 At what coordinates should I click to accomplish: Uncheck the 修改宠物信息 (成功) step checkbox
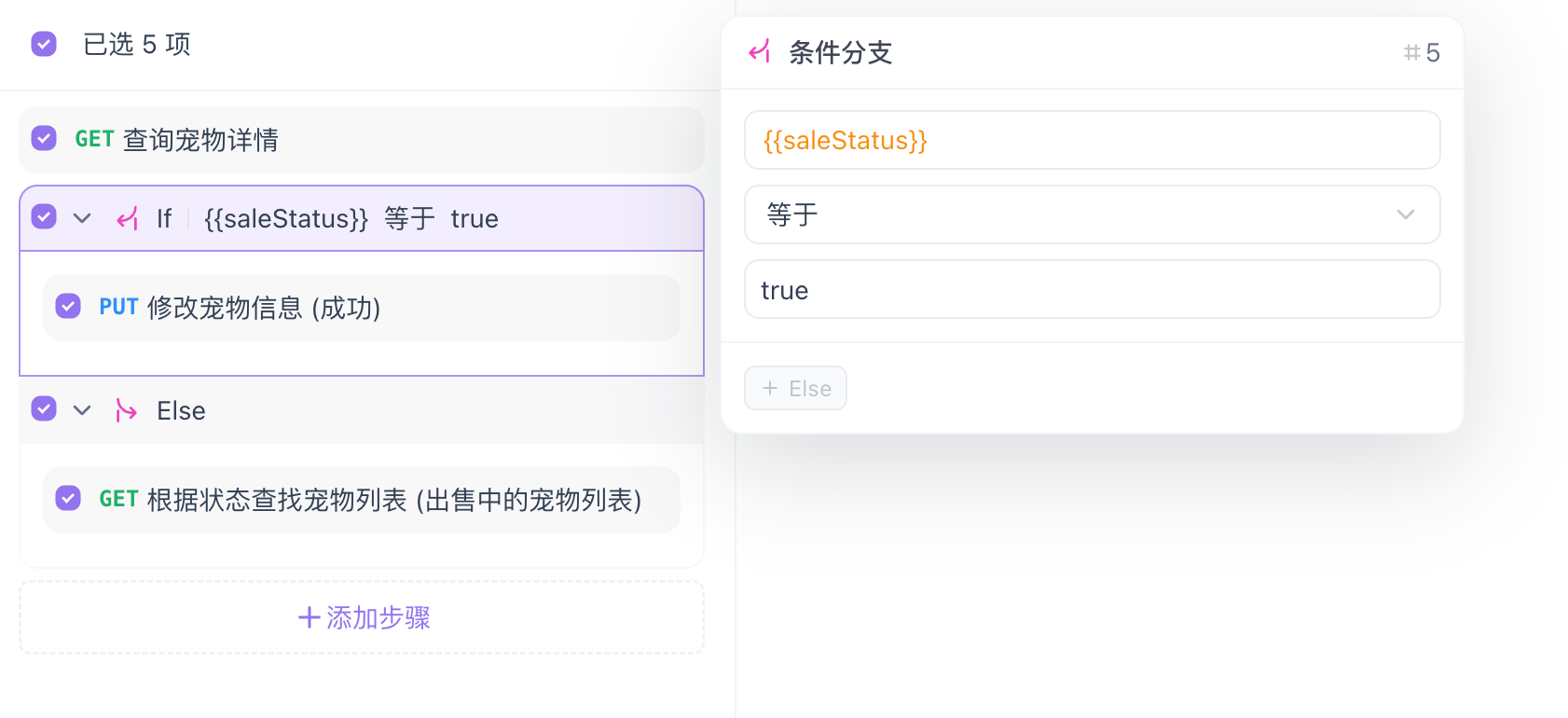68,306
